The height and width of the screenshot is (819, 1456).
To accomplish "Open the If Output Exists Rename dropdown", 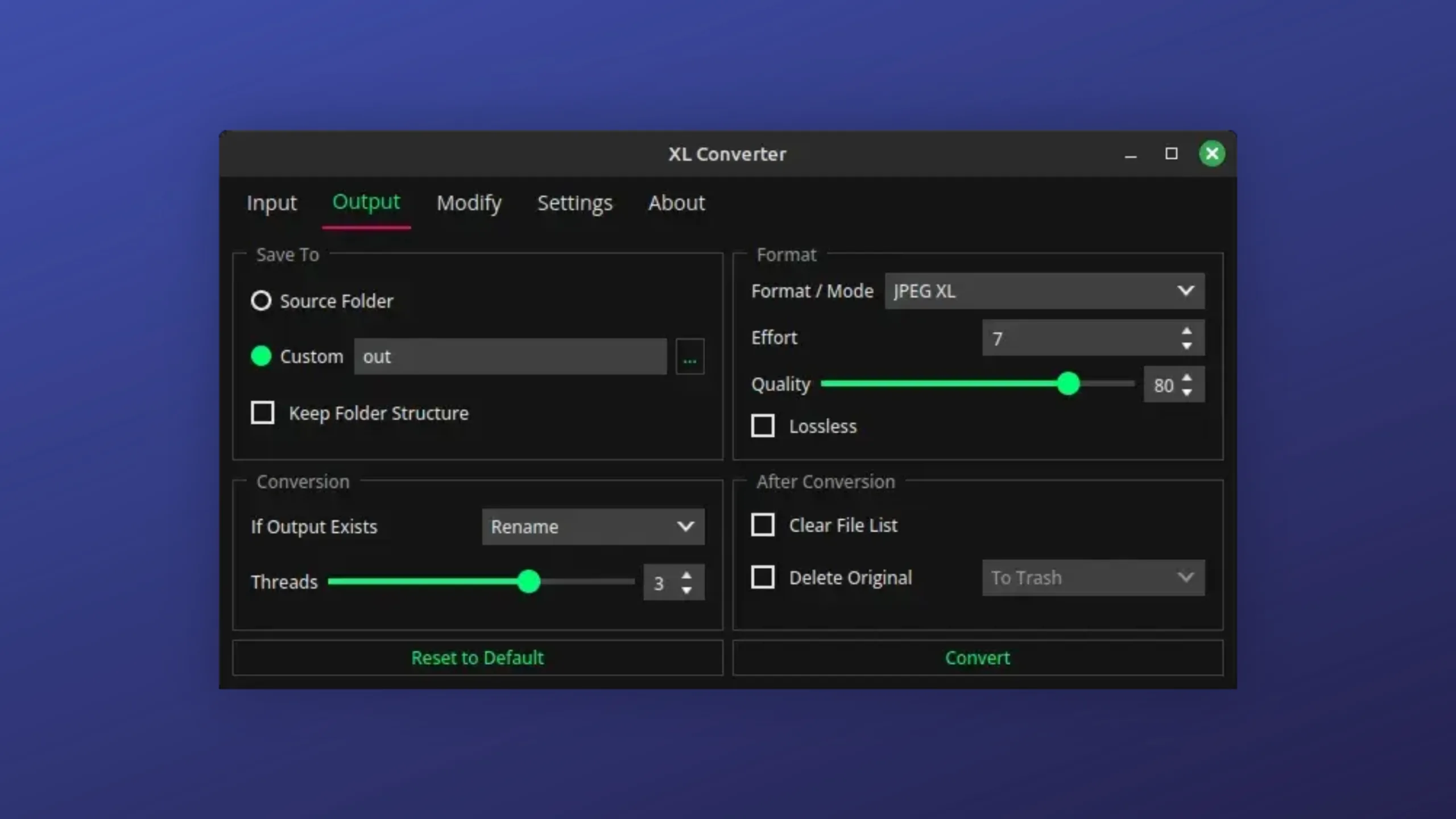I will pos(593,527).
